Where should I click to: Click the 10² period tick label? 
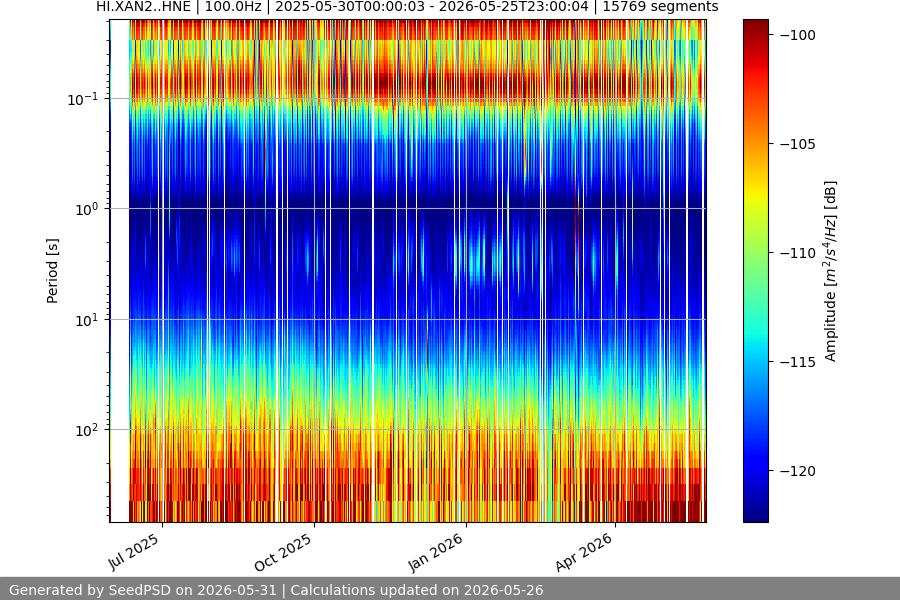pos(86,430)
